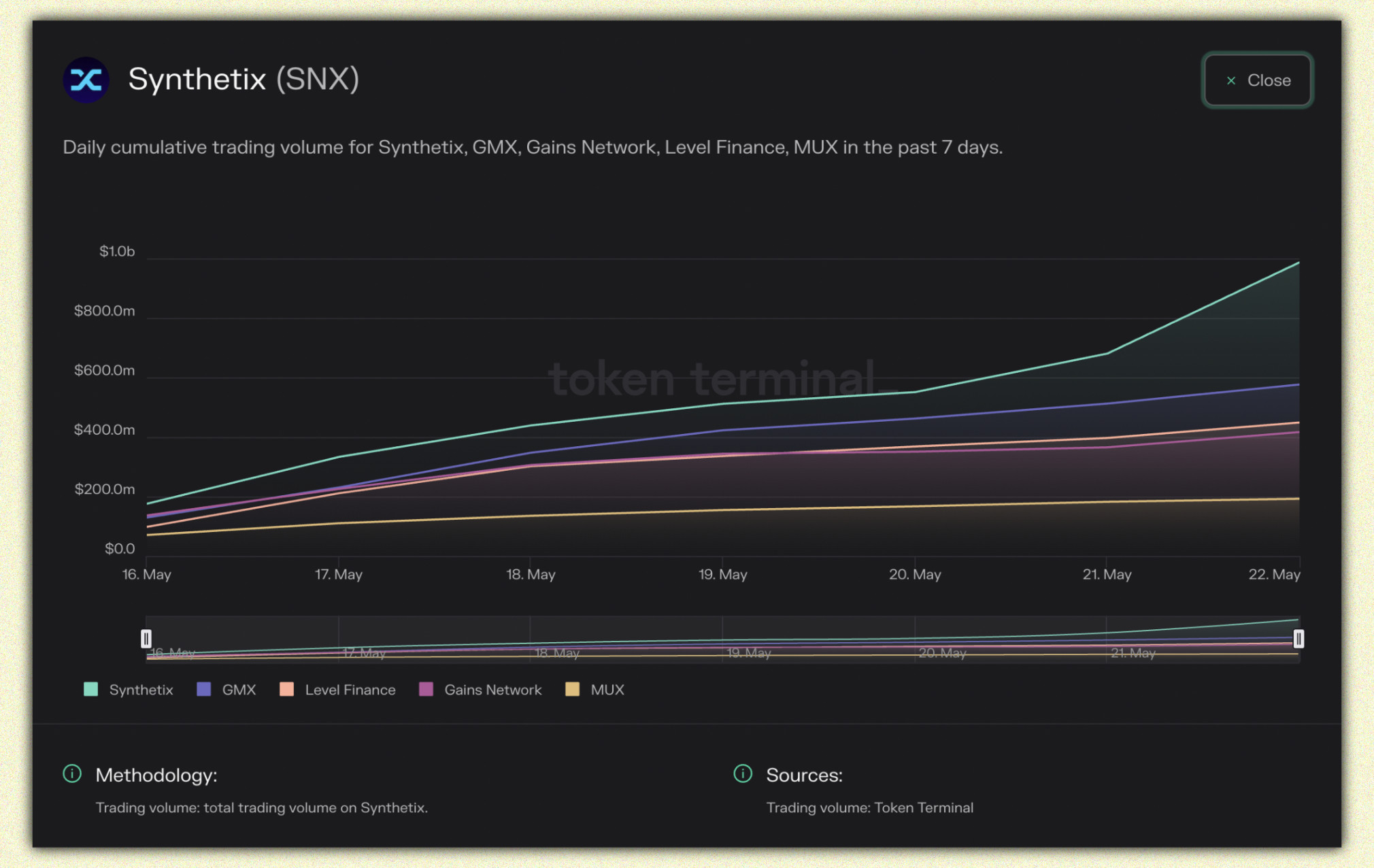1374x868 pixels.
Task: Click the 19. May x-axis label
Action: (722, 575)
